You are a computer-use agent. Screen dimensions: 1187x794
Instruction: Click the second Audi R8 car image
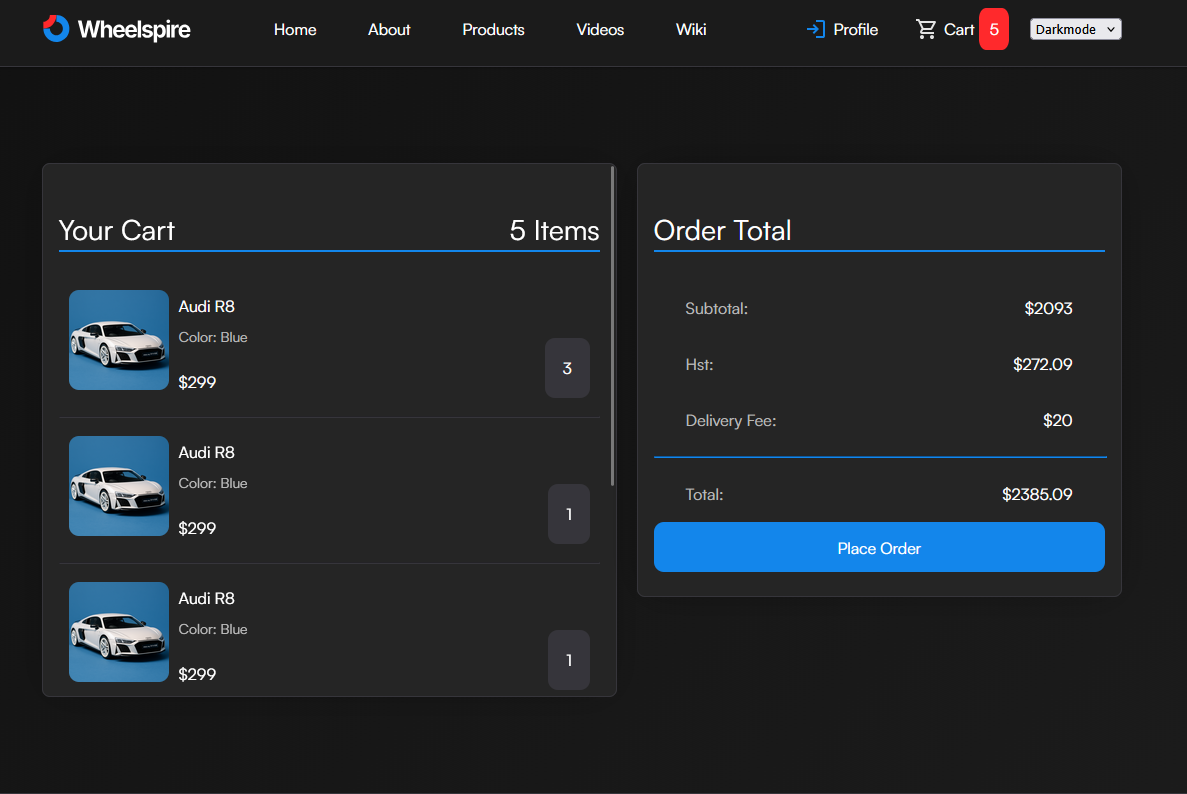[118, 486]
